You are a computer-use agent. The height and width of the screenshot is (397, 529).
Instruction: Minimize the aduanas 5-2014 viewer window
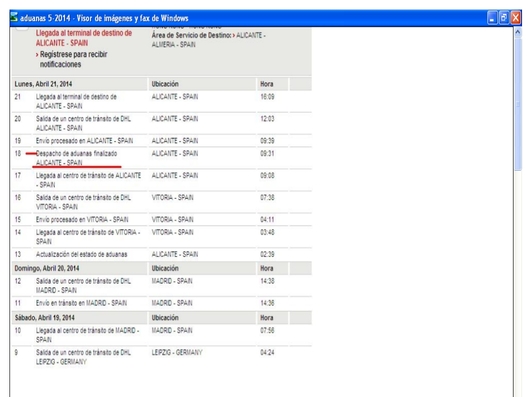point(492,18)
